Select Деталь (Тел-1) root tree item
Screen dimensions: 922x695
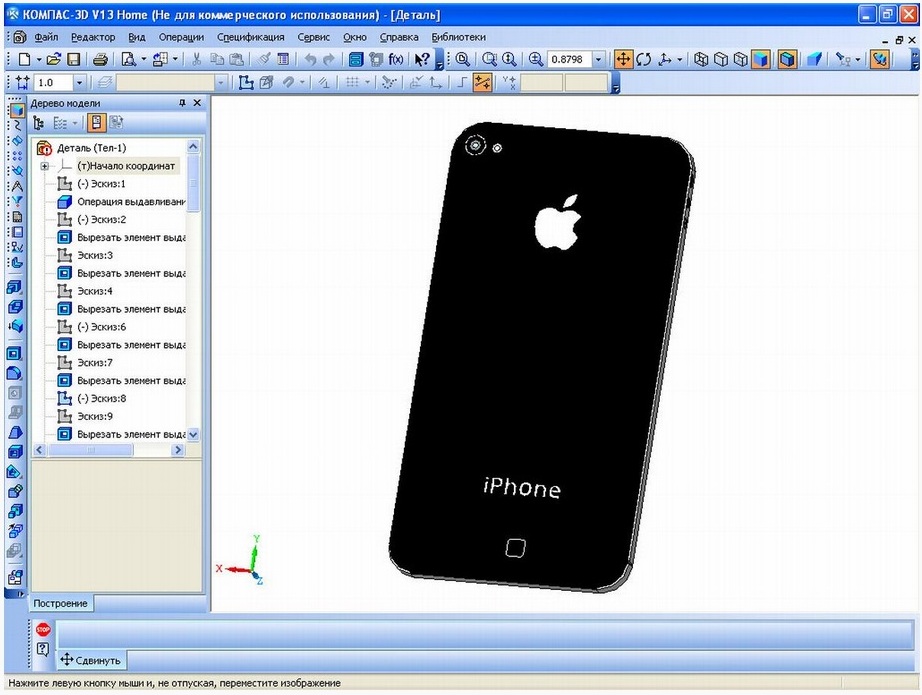point(91,148)
